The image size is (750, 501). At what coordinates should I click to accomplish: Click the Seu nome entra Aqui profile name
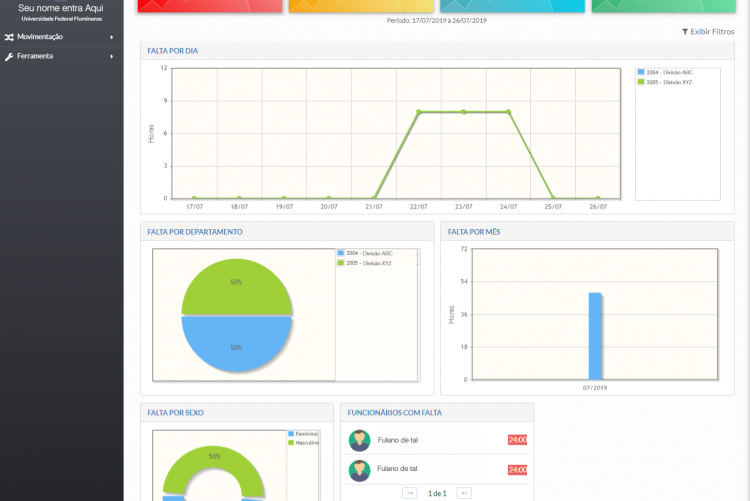(61, 8)
